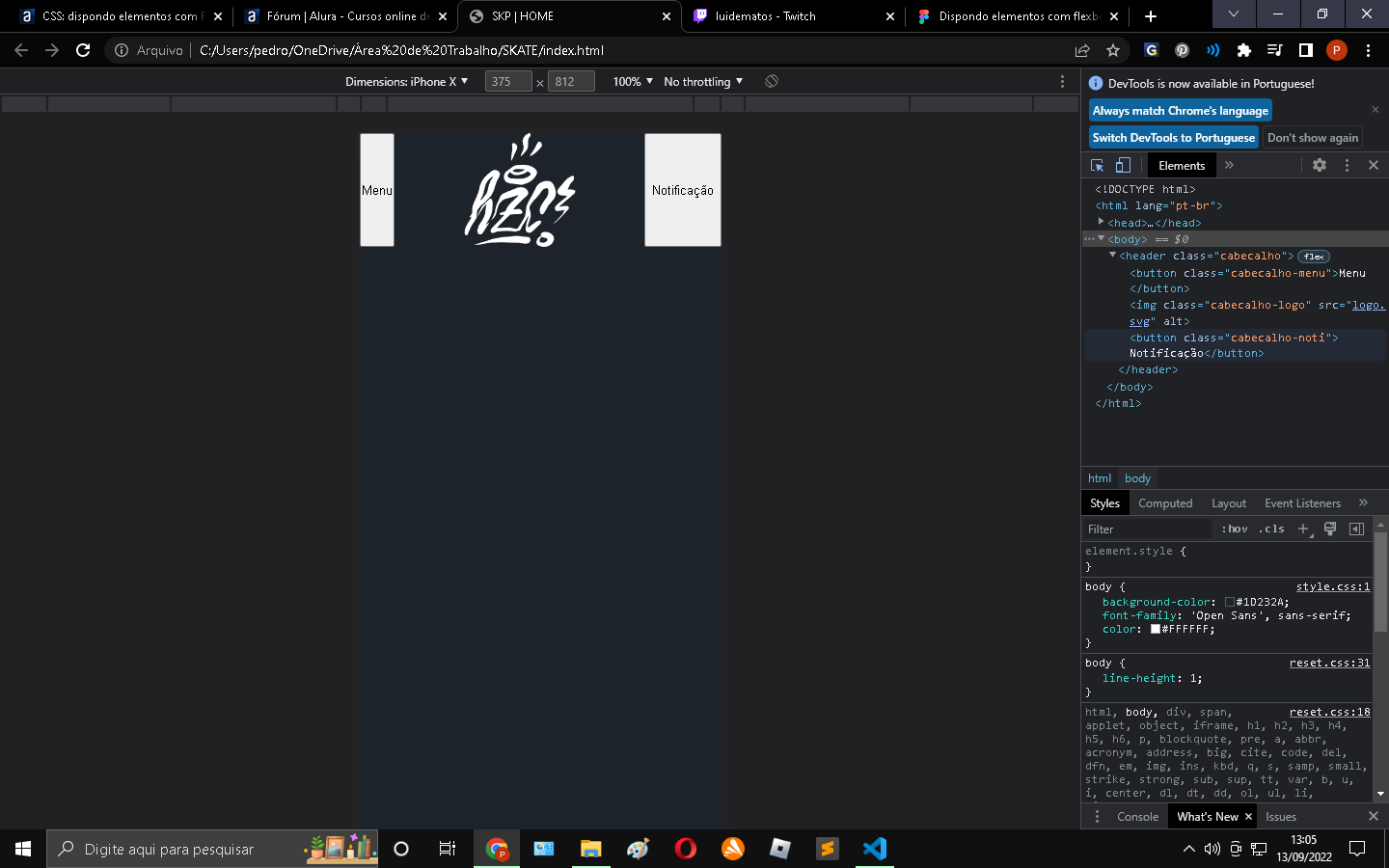Share this page using the share icon
Viewport: 1389px width, 868px height.
point(1082,50)
